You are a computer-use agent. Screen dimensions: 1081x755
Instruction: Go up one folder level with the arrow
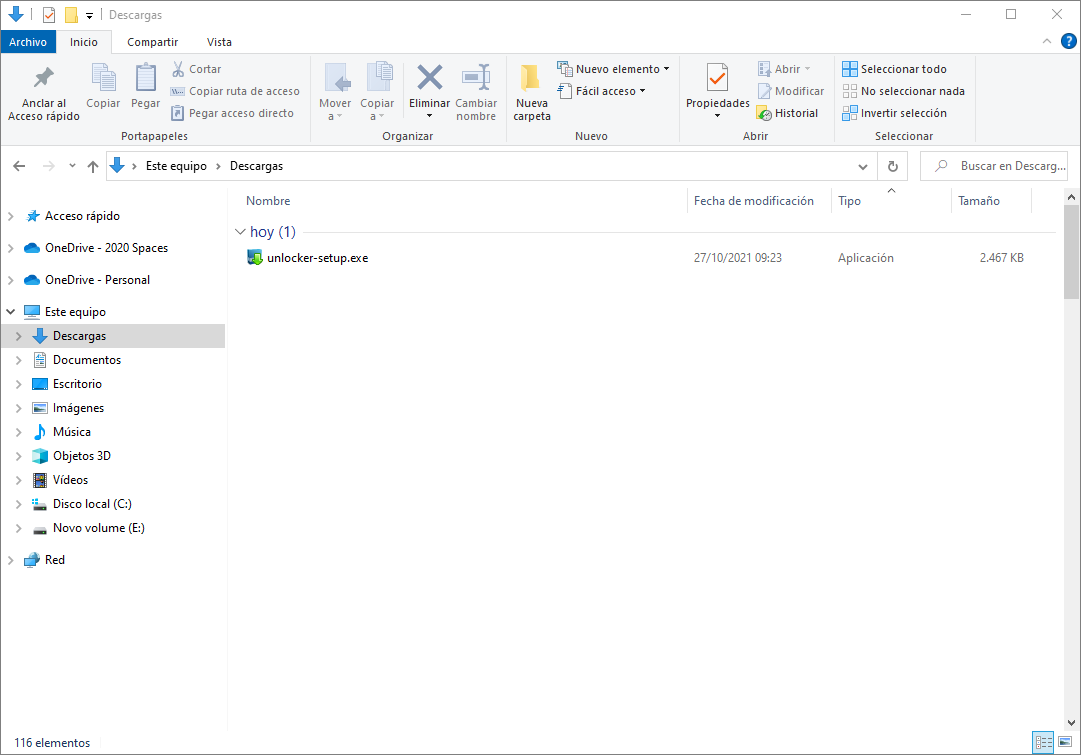93,166
